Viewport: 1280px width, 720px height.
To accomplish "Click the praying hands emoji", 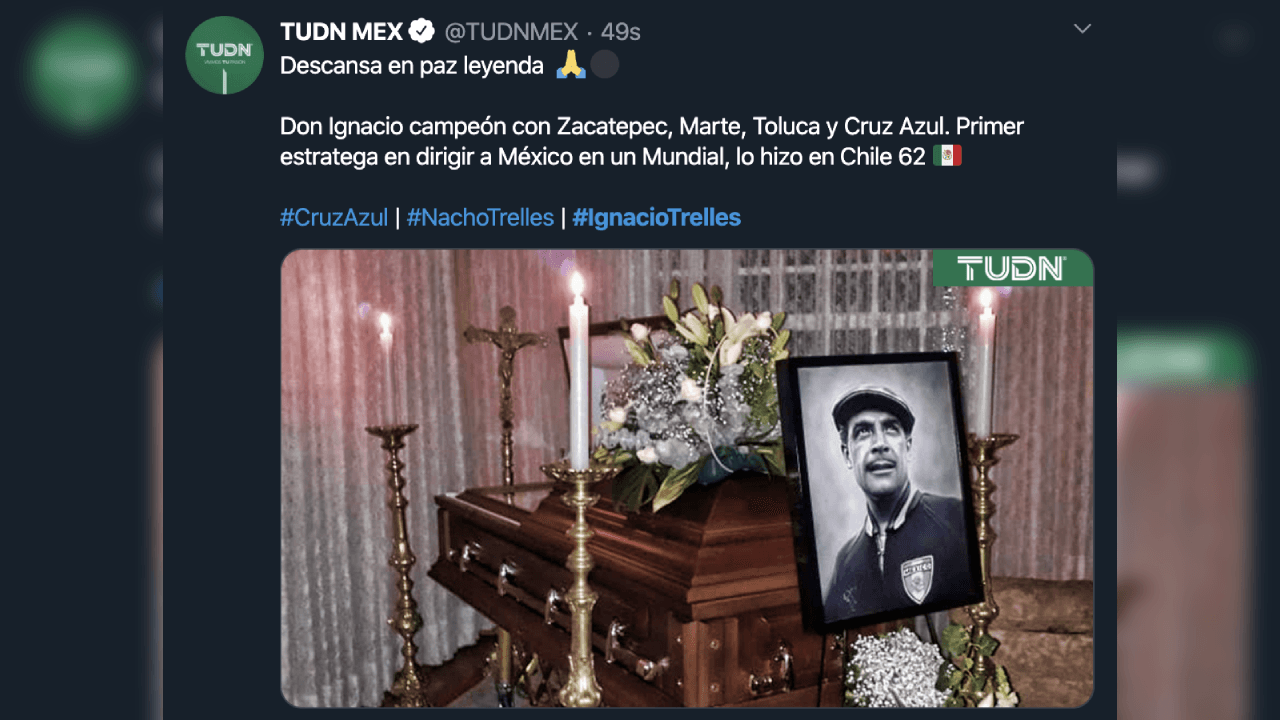I will tap(572, 64).
